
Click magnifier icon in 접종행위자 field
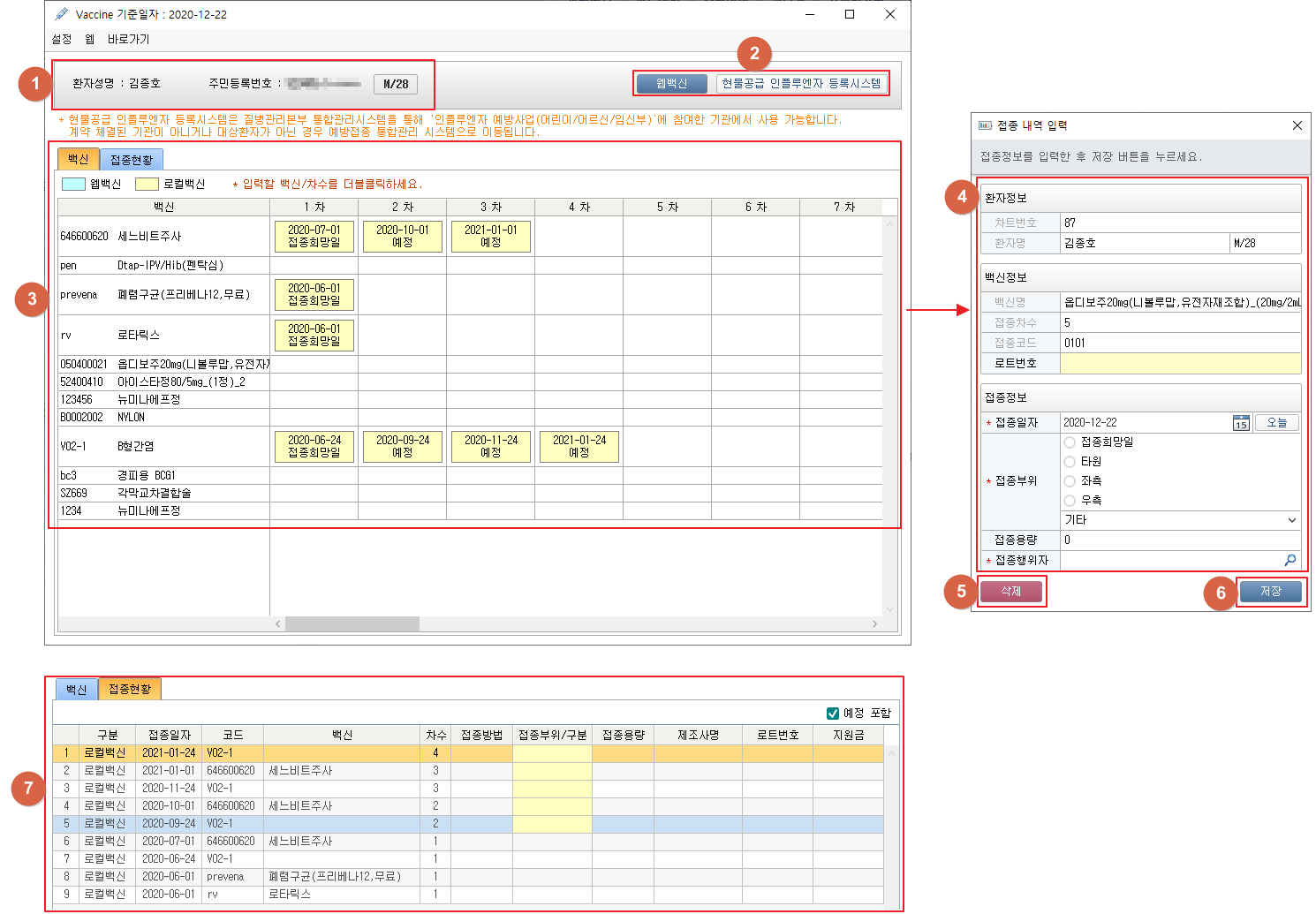point(1290,560)
